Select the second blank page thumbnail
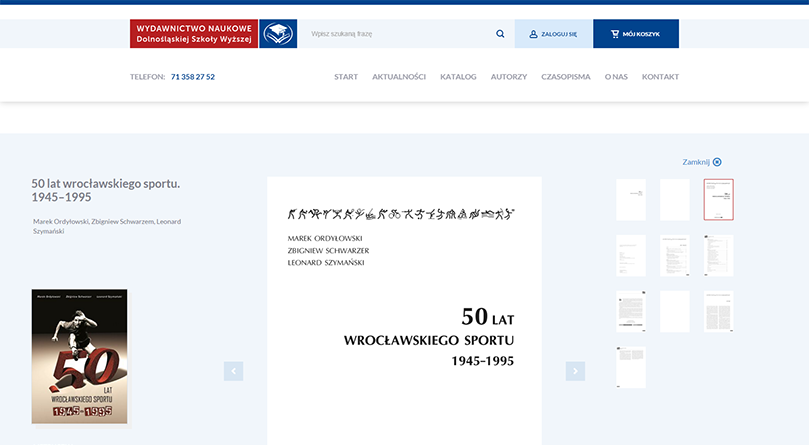 (x=675, y=200)
